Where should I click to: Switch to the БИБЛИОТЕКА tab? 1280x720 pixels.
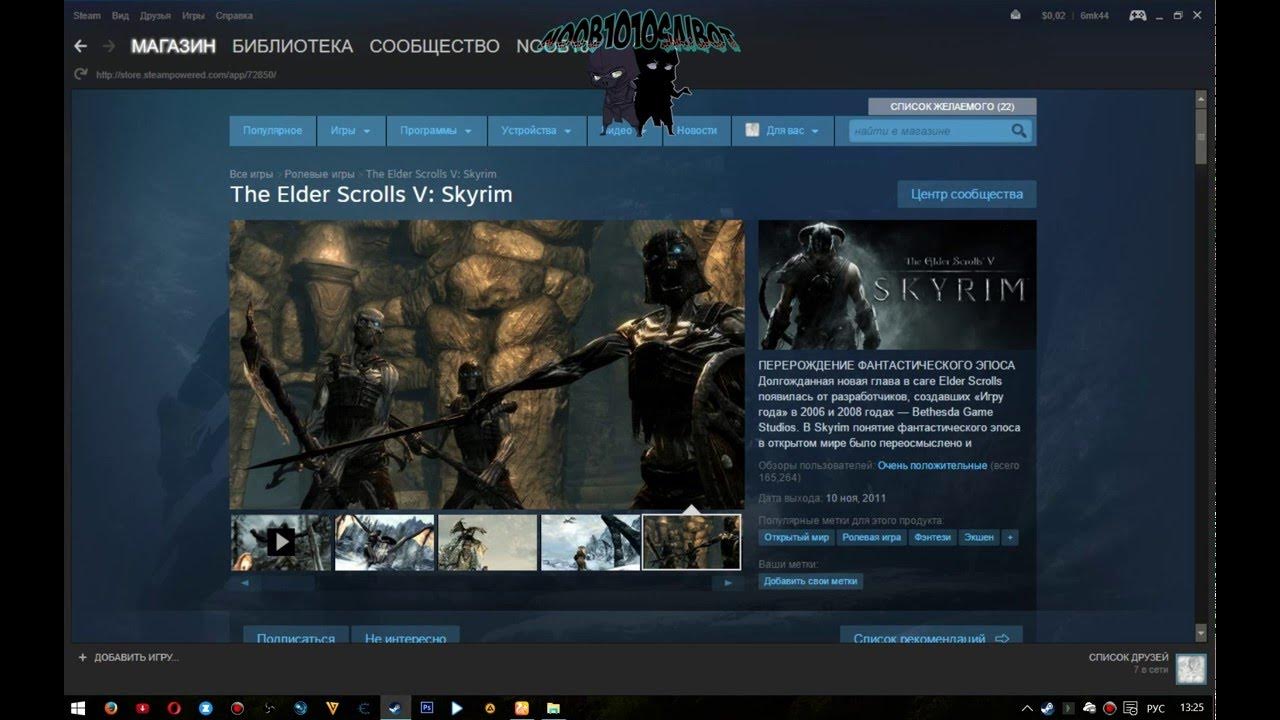tap(292, 46)
